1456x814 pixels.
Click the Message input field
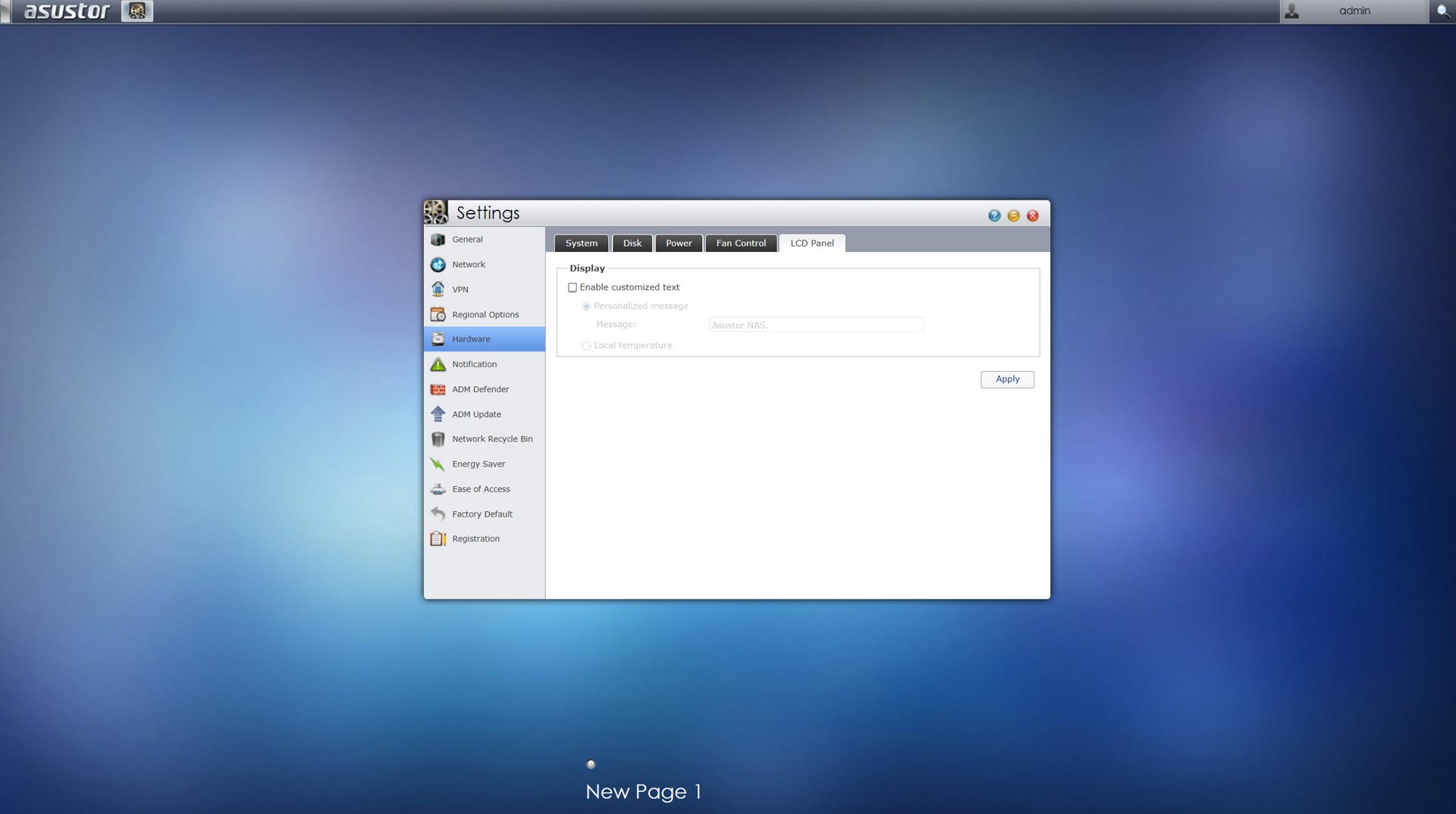tap(816, 325)
